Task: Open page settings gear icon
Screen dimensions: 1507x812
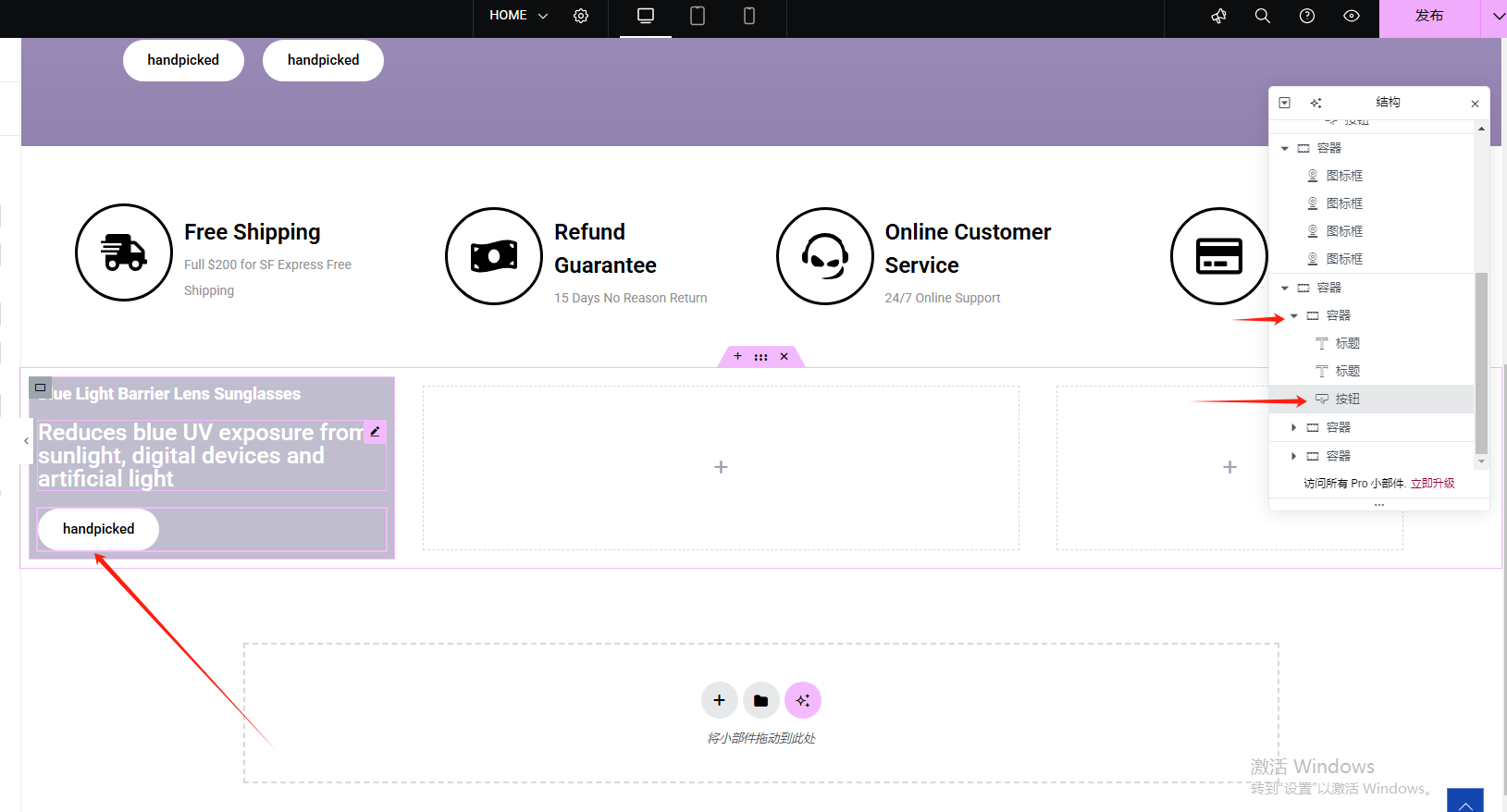Action: (x=581, y=16)
